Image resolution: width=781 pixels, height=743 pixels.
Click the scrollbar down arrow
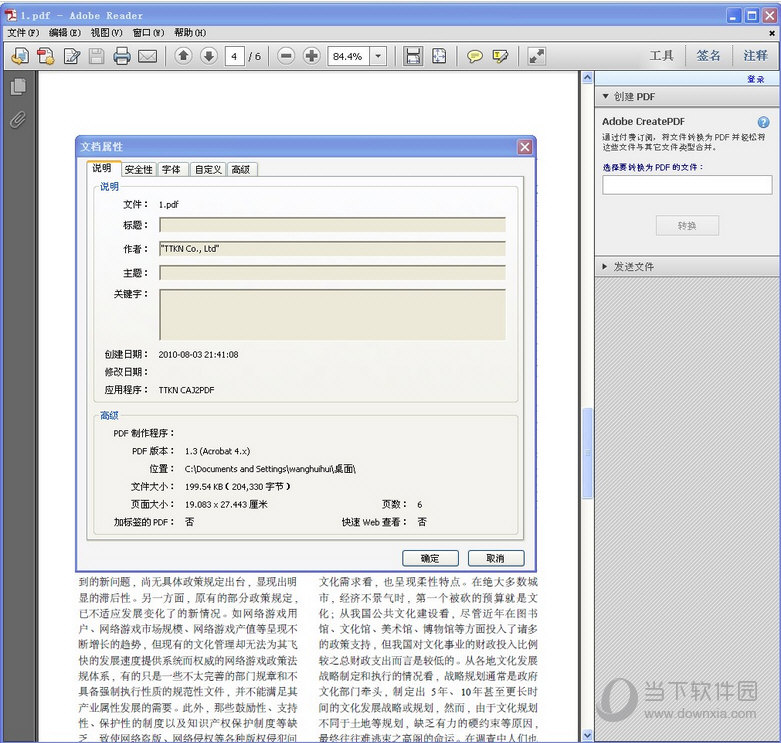tap(588, 735)
